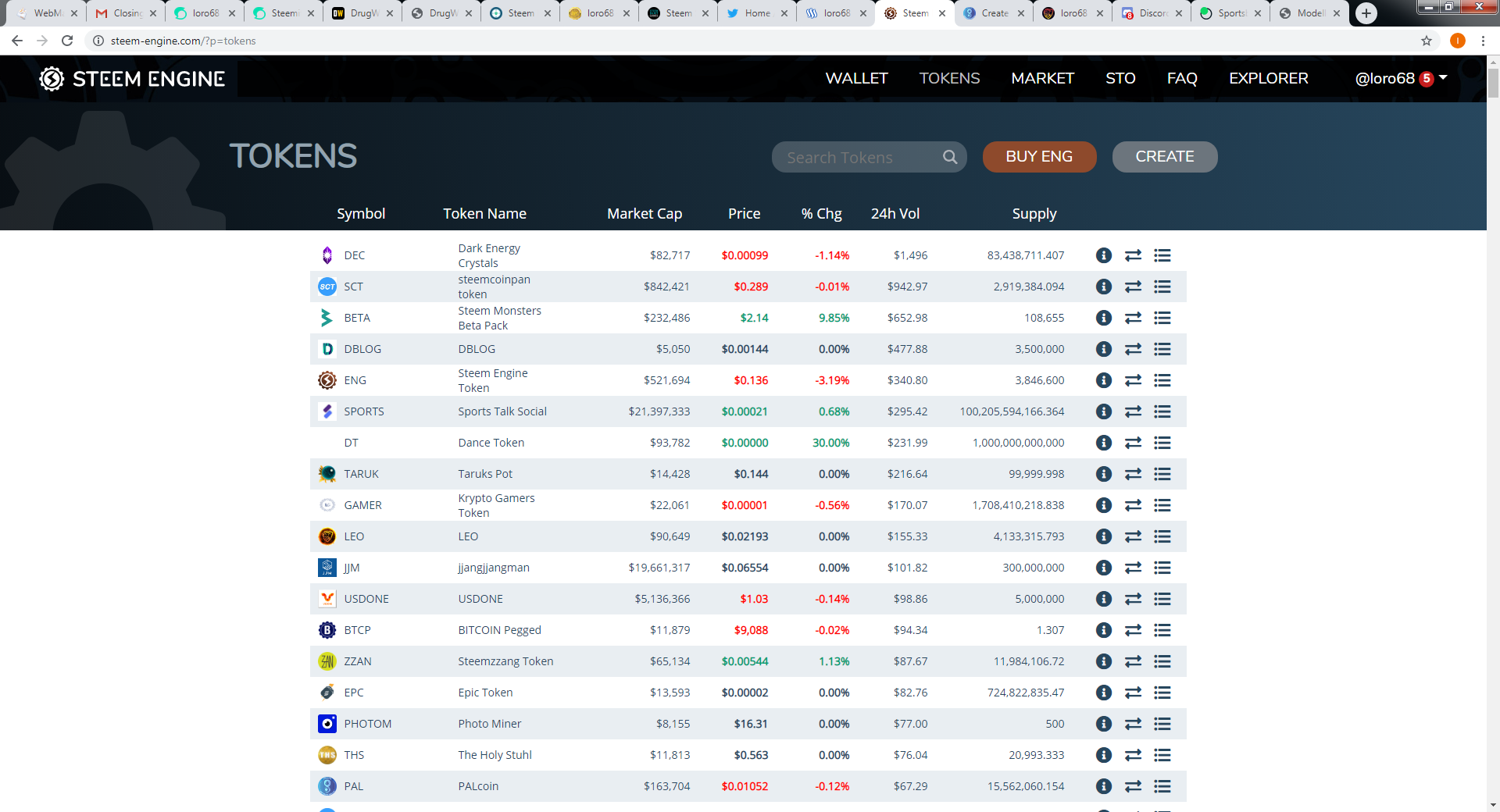The height and width of the screenshot is (812, 1500).
Task: Click the Symbol column header
Action: click(x=361, y=213)
